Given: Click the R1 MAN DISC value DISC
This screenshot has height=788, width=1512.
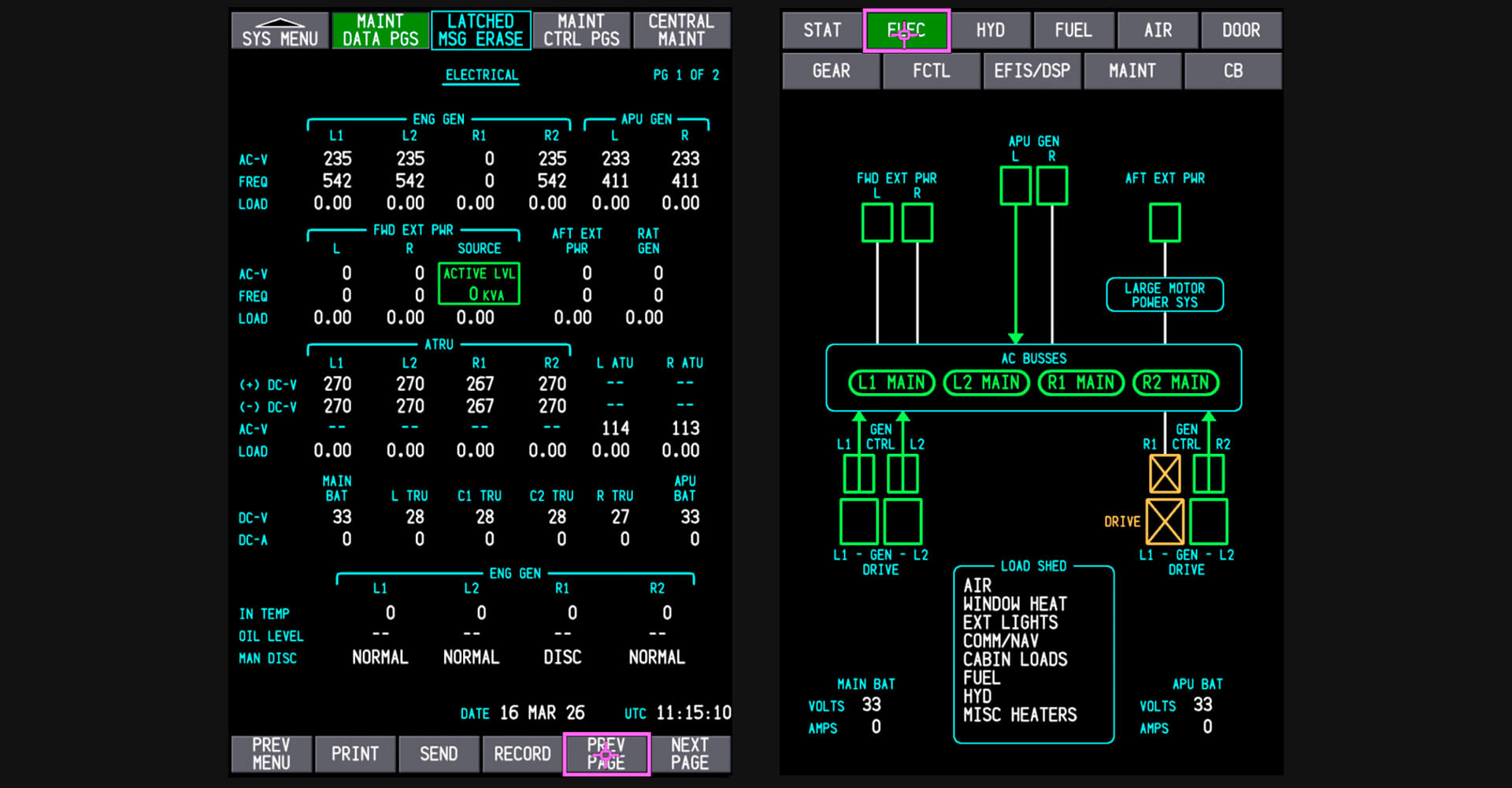Looking at the screenshot, I should tap(562, 657).
